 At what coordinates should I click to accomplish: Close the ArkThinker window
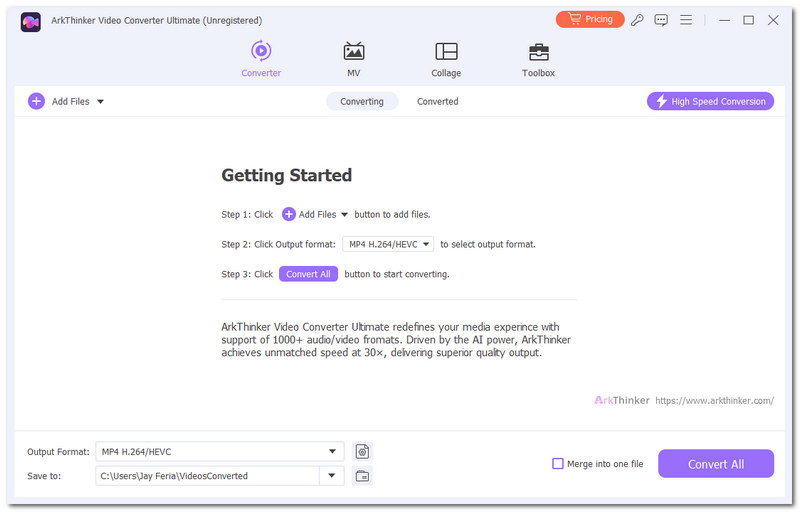773,20
